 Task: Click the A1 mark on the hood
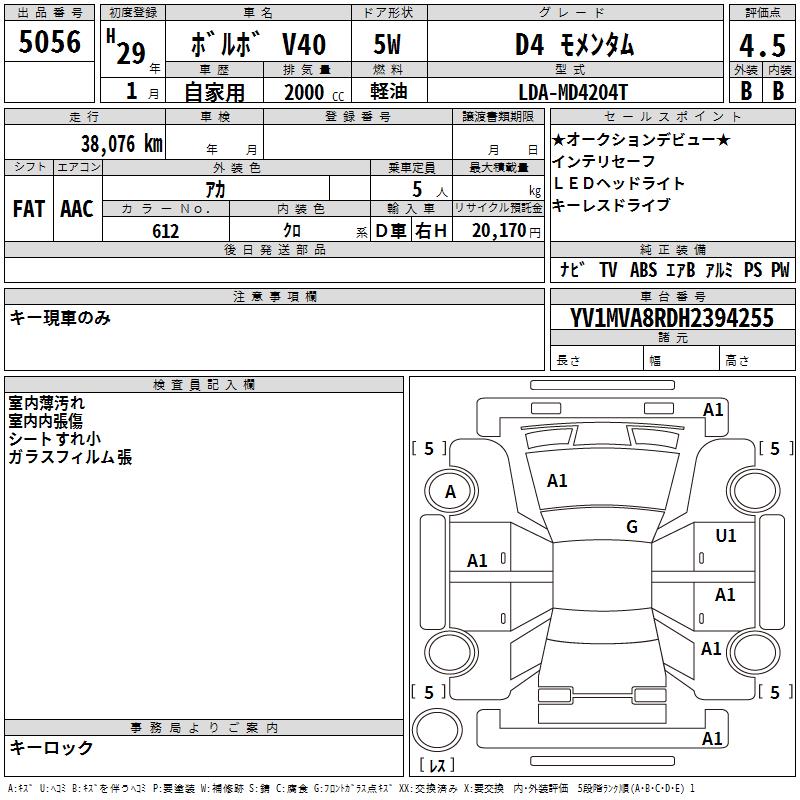coord(557,481)
